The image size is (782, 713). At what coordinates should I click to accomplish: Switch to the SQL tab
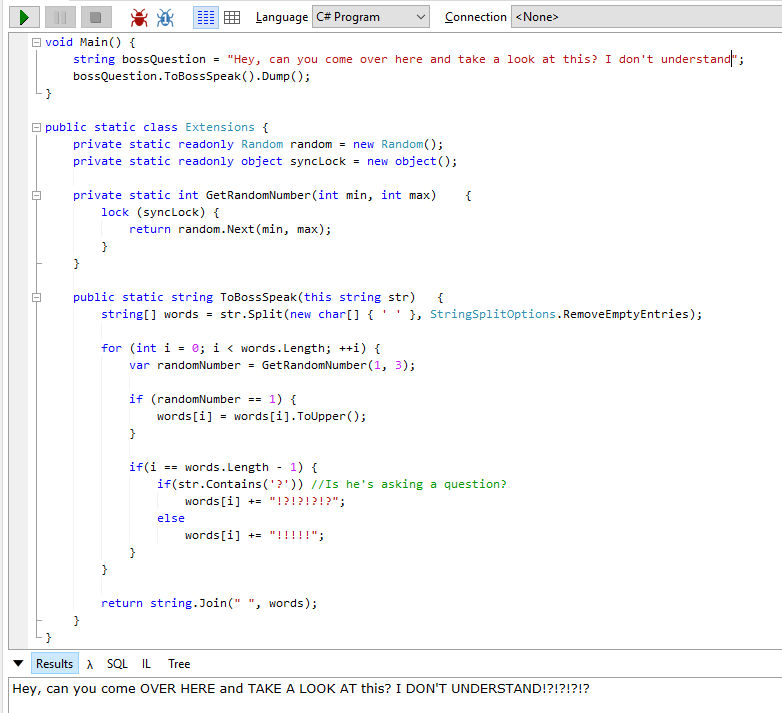tap(117, 664)
